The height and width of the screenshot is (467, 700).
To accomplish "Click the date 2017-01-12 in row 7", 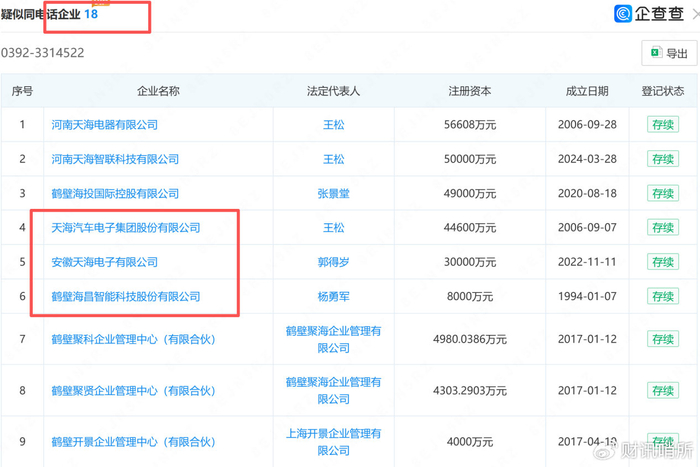I will point(587,339).
